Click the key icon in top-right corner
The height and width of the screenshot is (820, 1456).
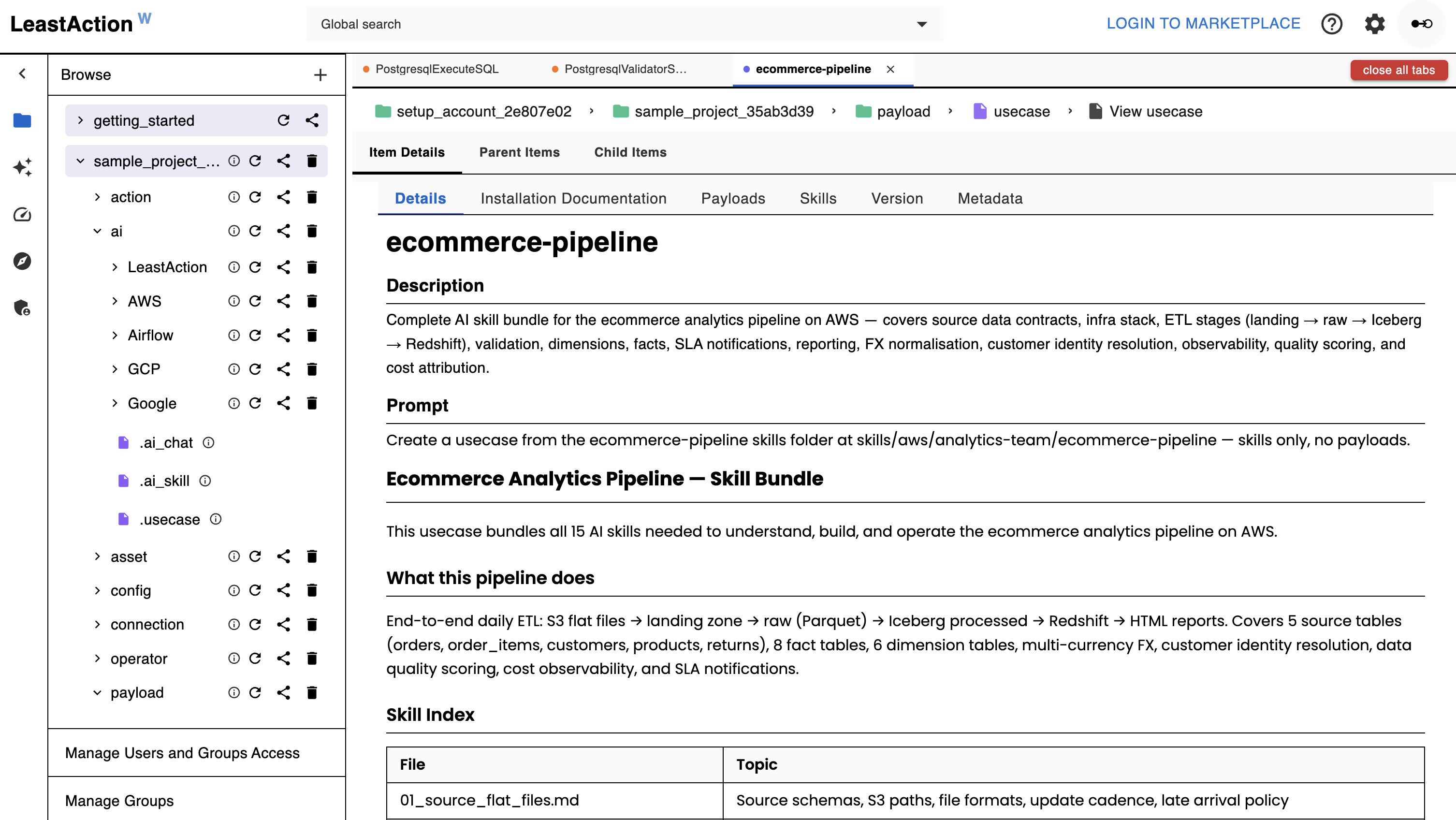click(1422, 24)
